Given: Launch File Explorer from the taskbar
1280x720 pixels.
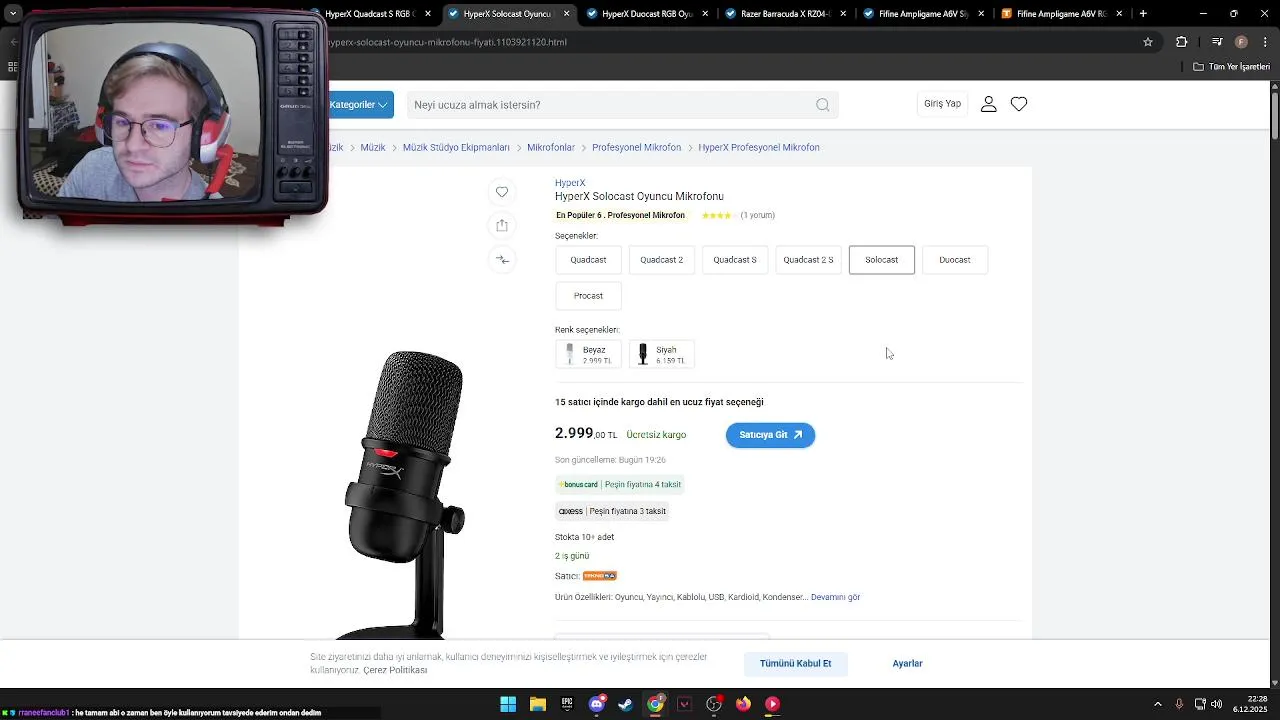Looking at the screenshot, I should (537, 704).
